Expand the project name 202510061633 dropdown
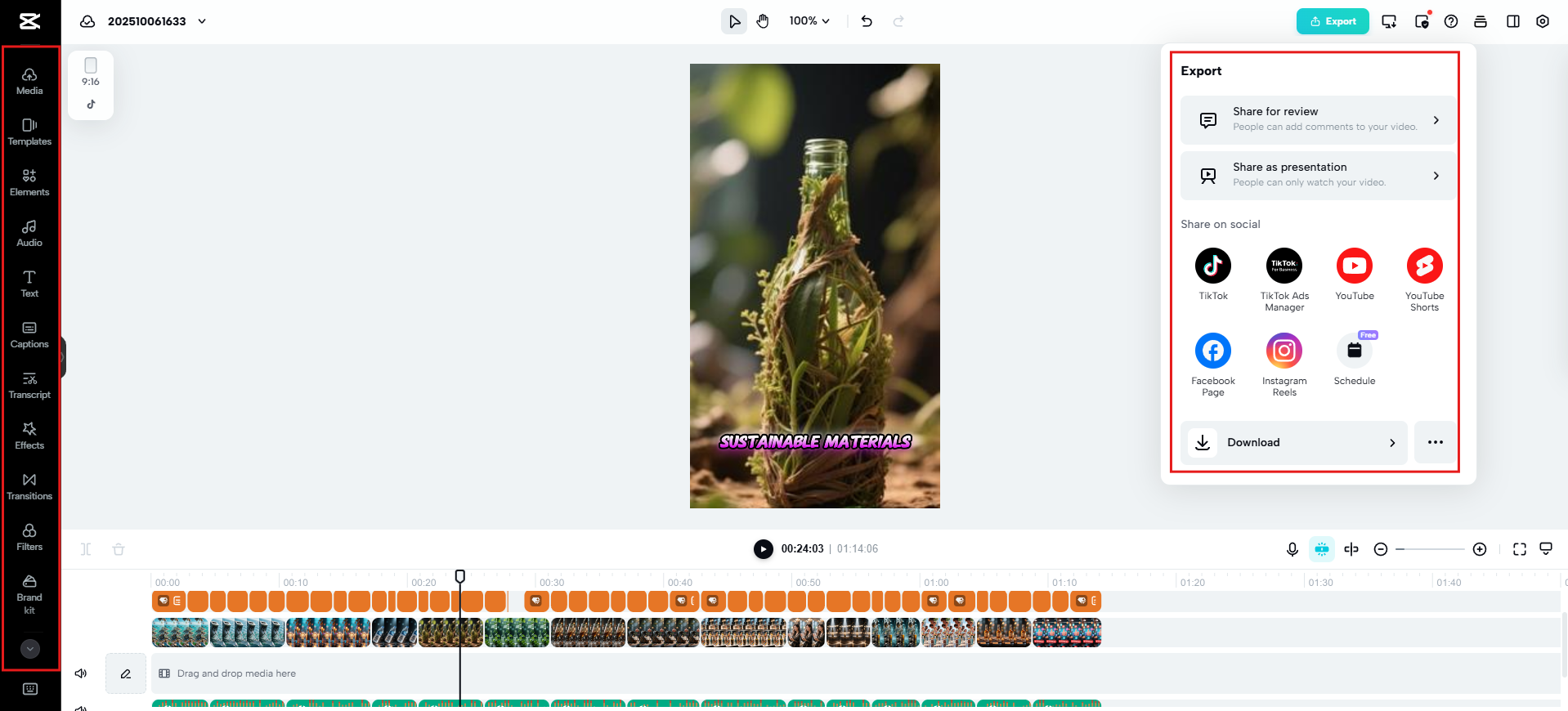Screen dimensions: 1568x711 coord(202,21)
